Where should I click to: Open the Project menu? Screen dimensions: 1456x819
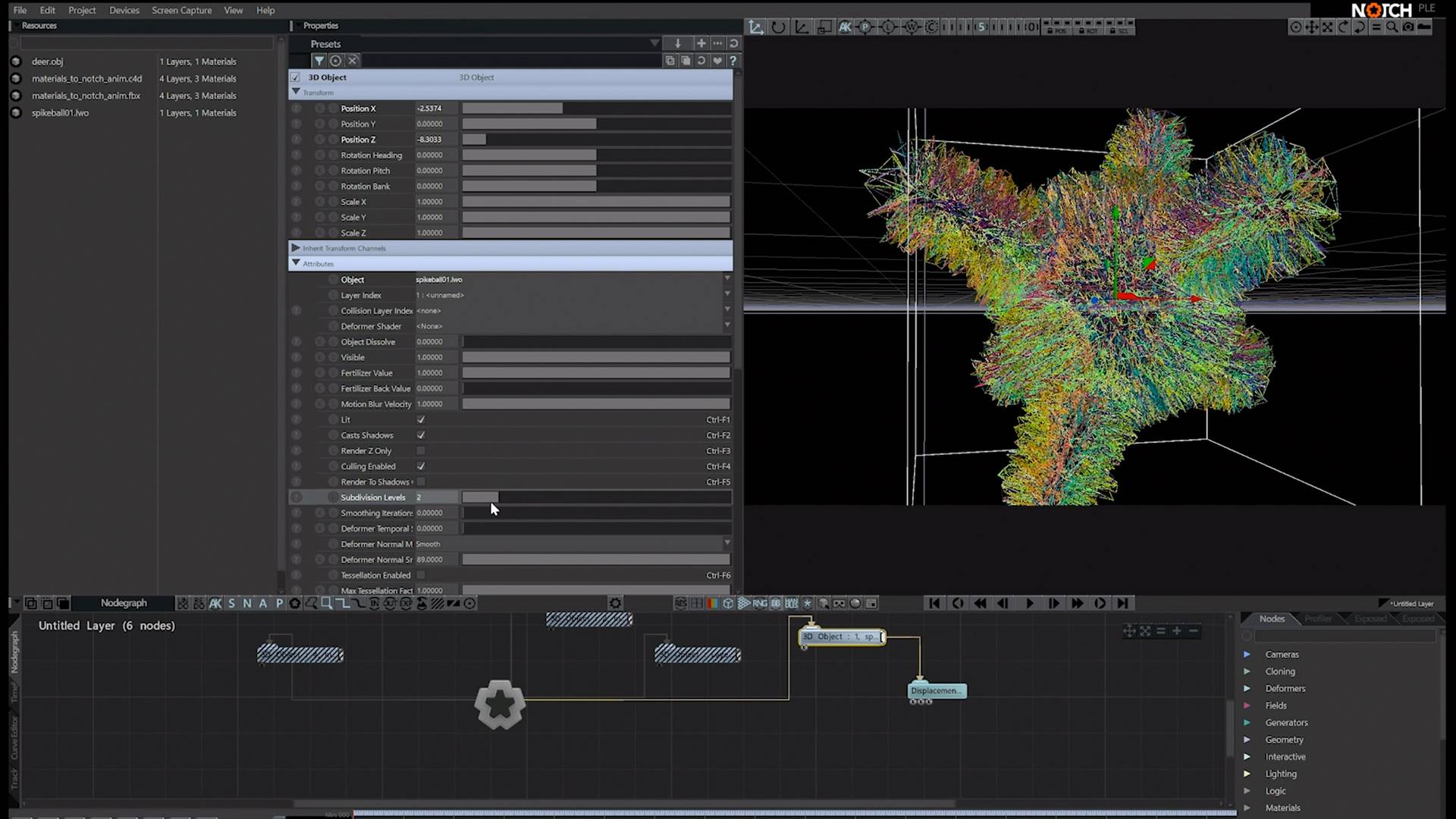[82, 10]
